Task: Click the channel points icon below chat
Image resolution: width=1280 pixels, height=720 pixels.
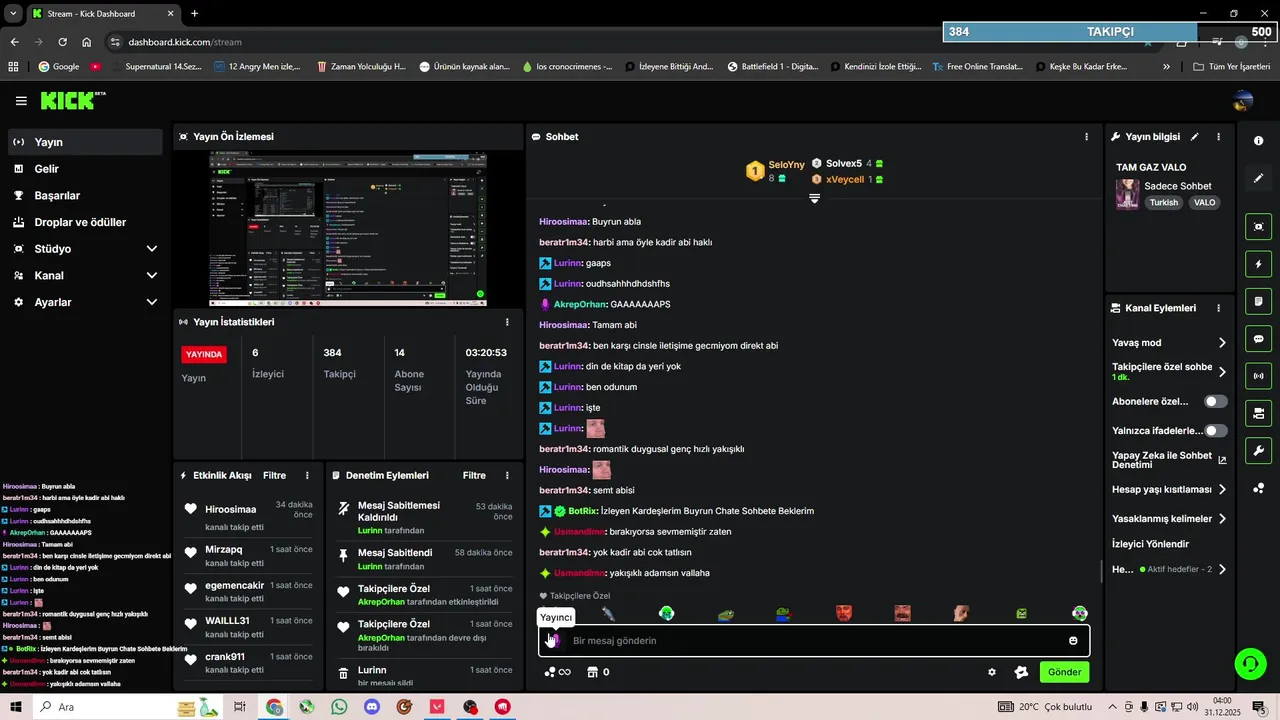Action: tap(557, 672)
